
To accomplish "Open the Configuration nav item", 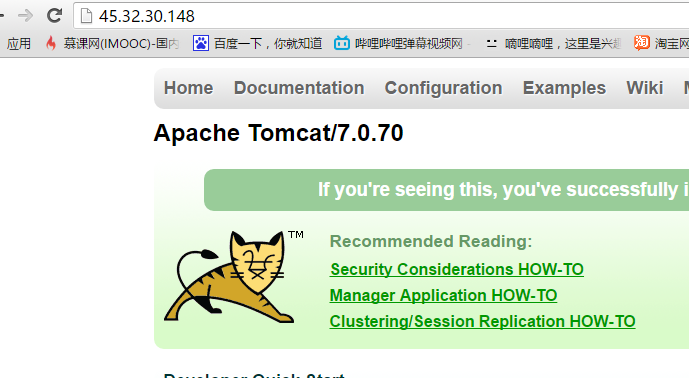I will [x=443, y=88].
